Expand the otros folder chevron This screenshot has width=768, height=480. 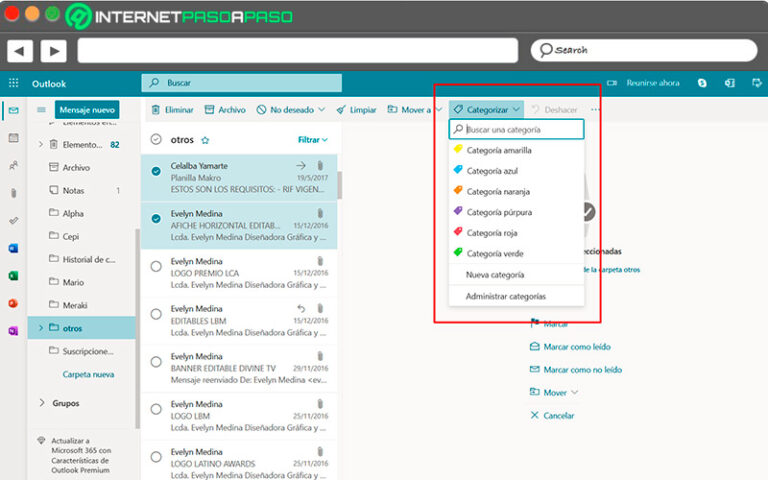pyautogui.click(x=41, y=328)
